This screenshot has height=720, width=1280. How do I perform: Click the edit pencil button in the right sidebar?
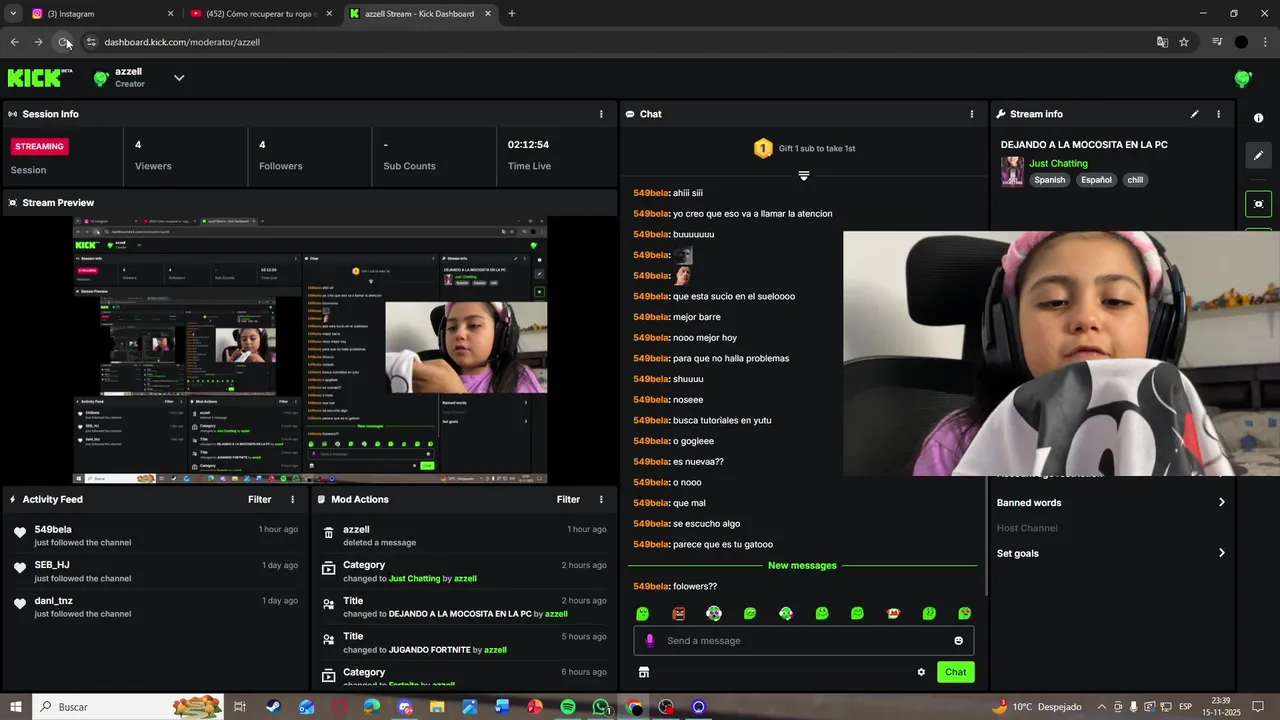(x=1258, y=156)
